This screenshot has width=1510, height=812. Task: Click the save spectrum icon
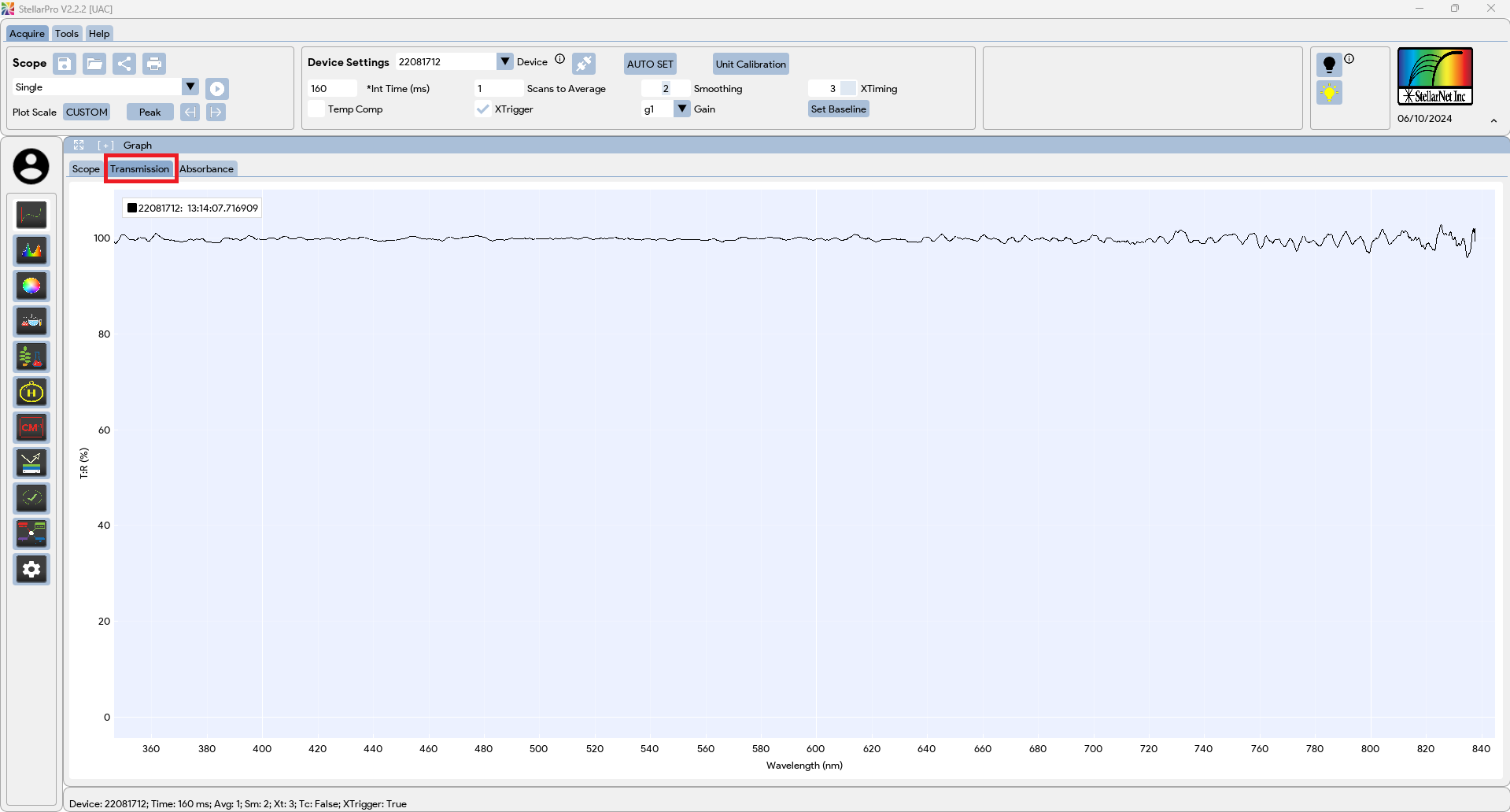65,64
